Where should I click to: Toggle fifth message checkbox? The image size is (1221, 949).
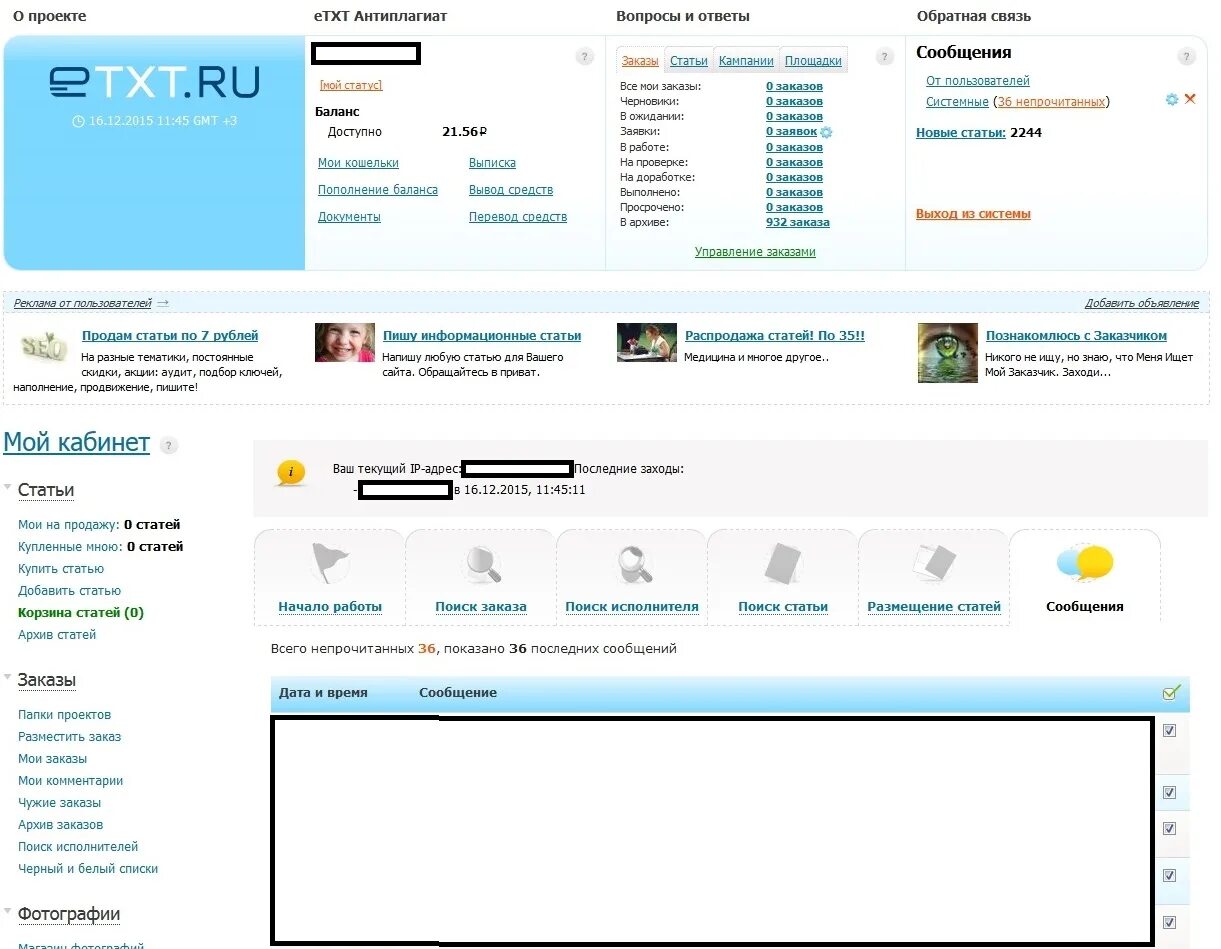tap(1169, 923)
